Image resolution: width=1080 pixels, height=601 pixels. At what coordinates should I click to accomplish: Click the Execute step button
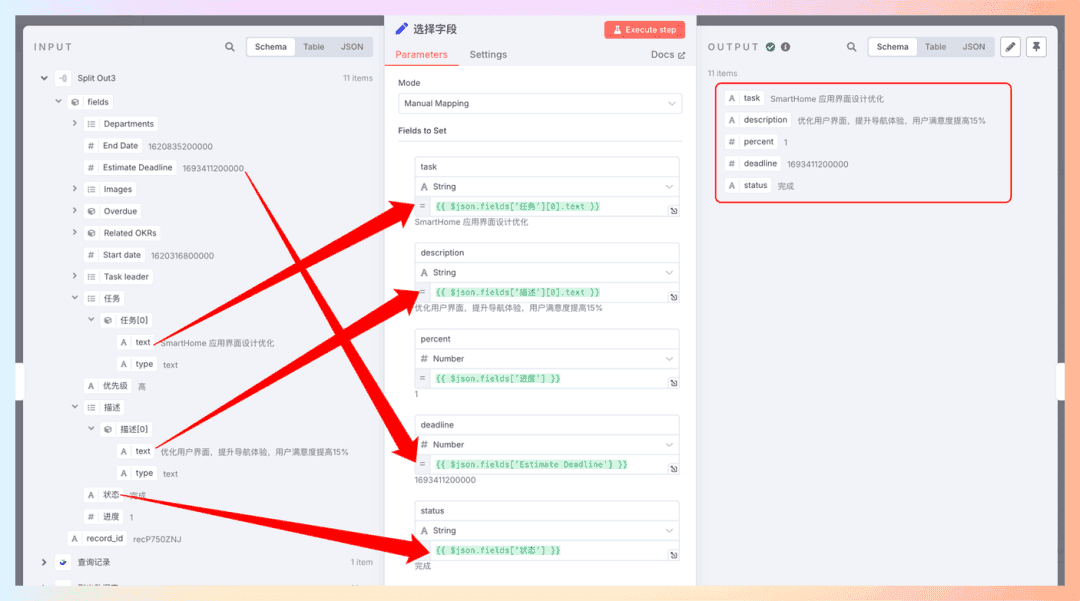[644, 30]
